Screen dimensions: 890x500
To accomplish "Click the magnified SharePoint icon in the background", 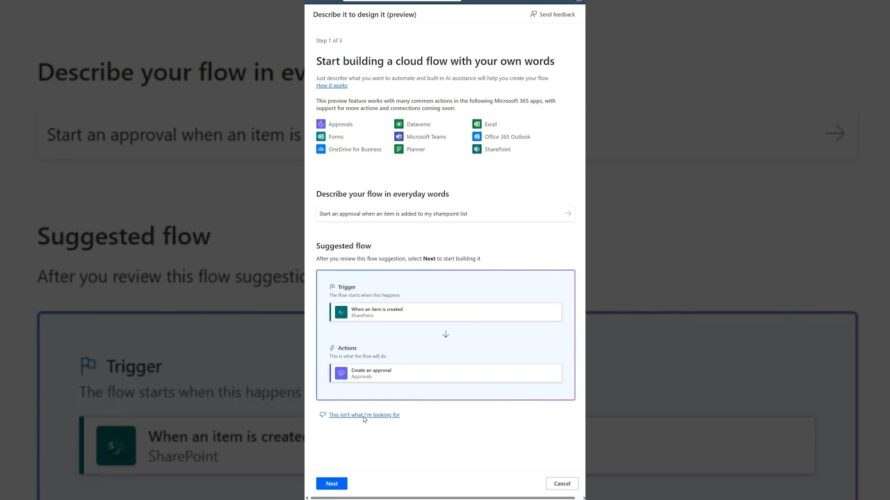I will 116,446.
